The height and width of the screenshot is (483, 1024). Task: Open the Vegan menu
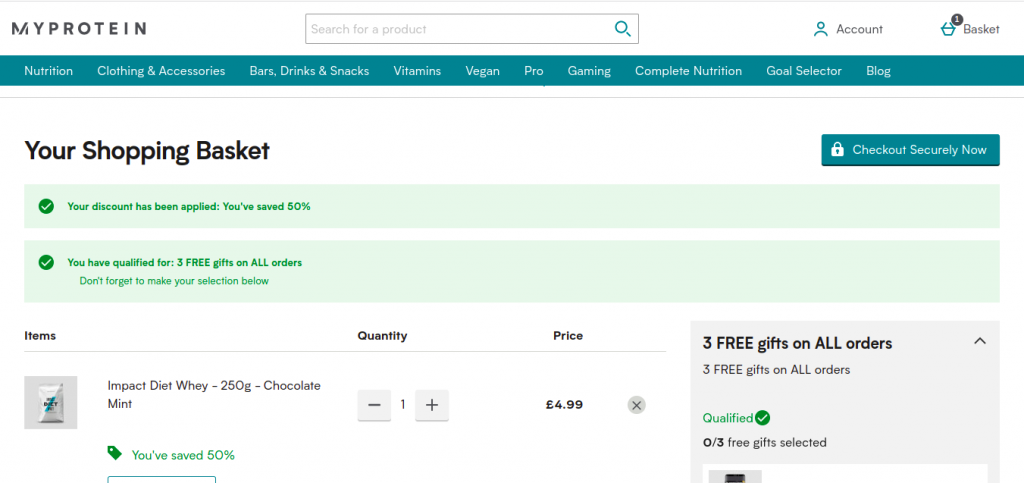click(x=483, y=71)
